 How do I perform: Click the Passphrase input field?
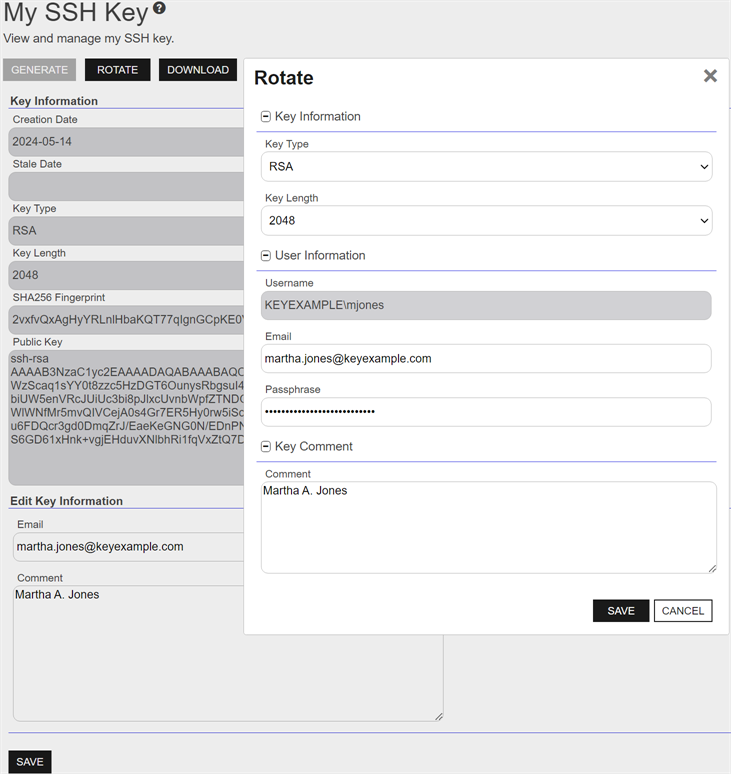[486, 412]
